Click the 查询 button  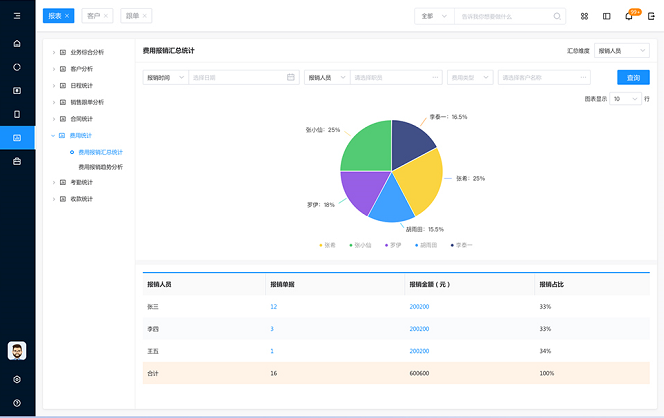(632, 77)
